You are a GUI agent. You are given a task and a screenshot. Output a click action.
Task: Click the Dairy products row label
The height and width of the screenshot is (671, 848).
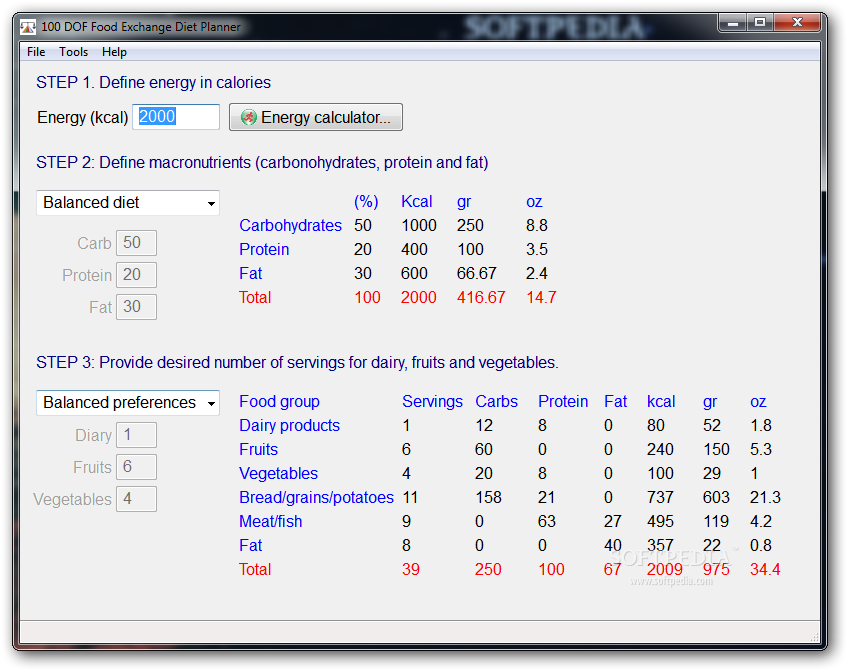289,426
